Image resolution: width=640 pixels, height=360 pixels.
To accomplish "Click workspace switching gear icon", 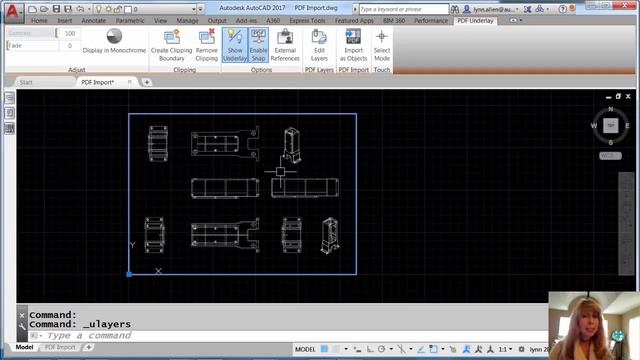I will 521,349.
